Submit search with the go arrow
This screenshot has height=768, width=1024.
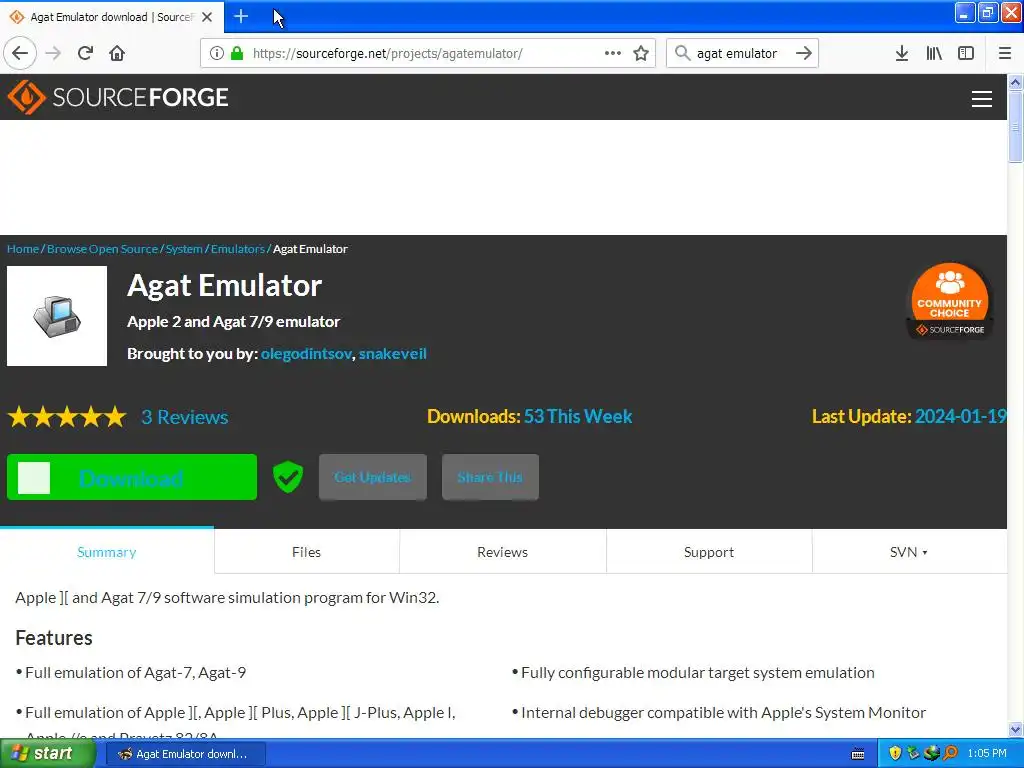click(x=804, y=53)
